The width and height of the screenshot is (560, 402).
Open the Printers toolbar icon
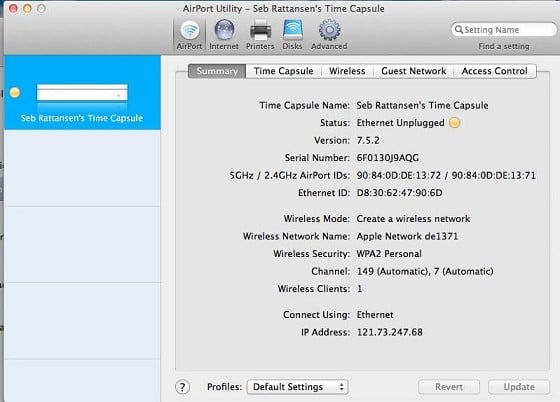tap(260, 30)
